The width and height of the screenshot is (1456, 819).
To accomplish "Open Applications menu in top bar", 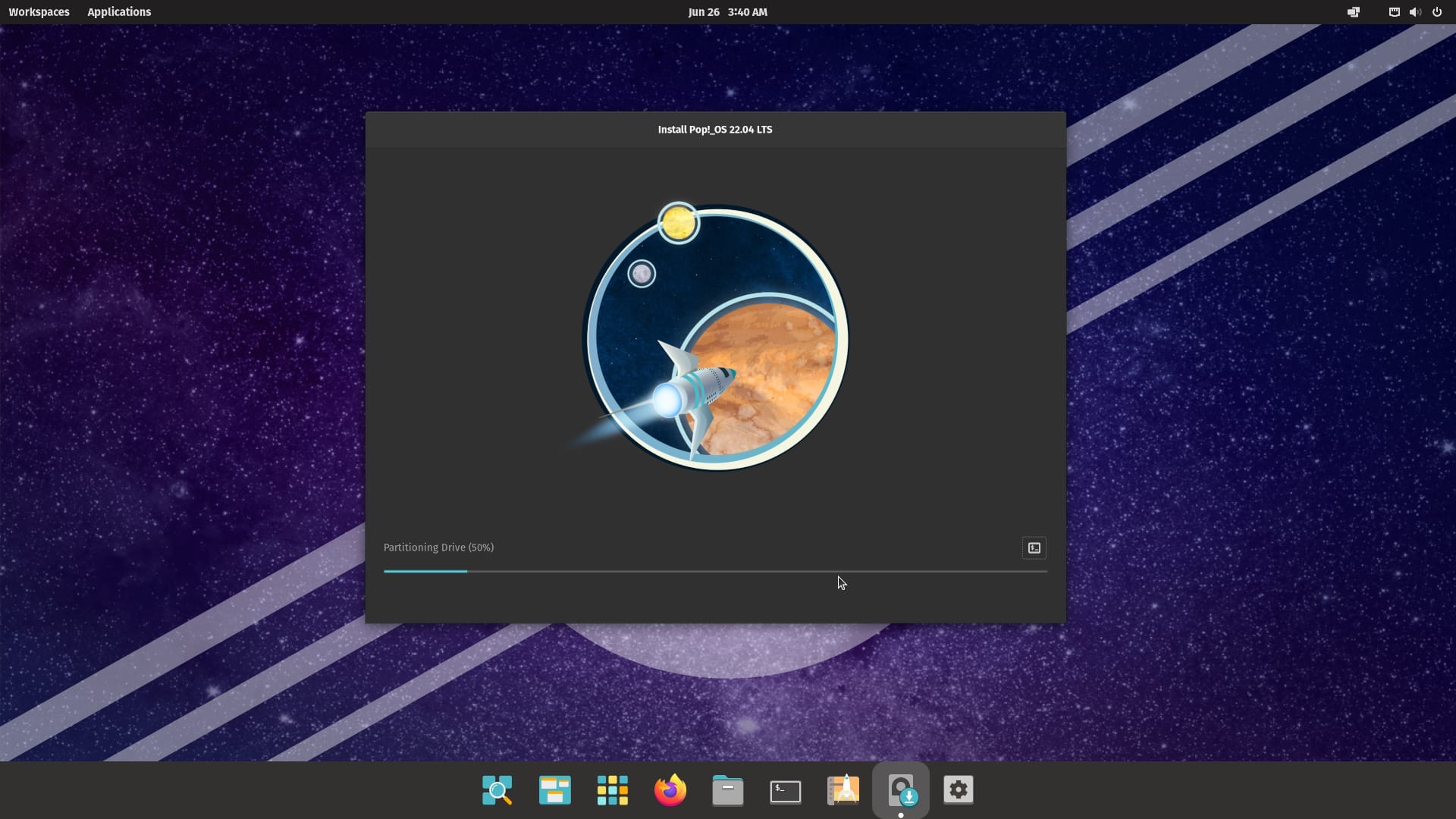I will 119,12.
